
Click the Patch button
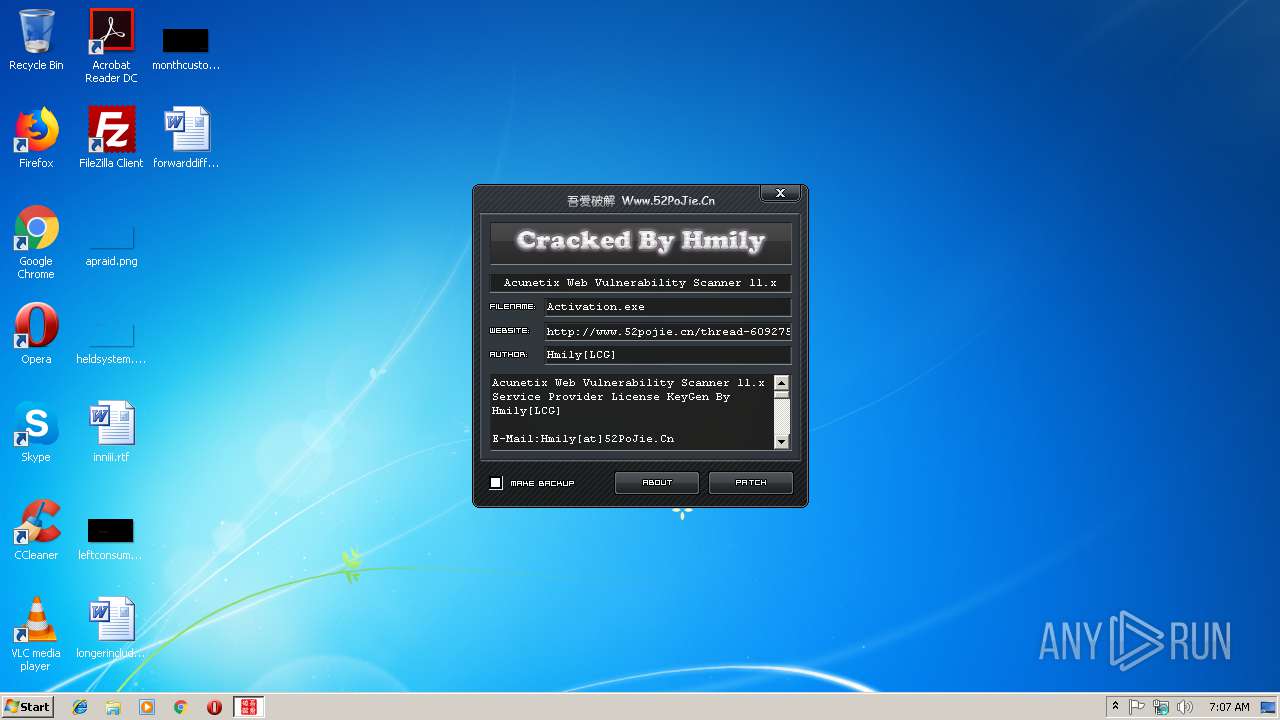751,483
